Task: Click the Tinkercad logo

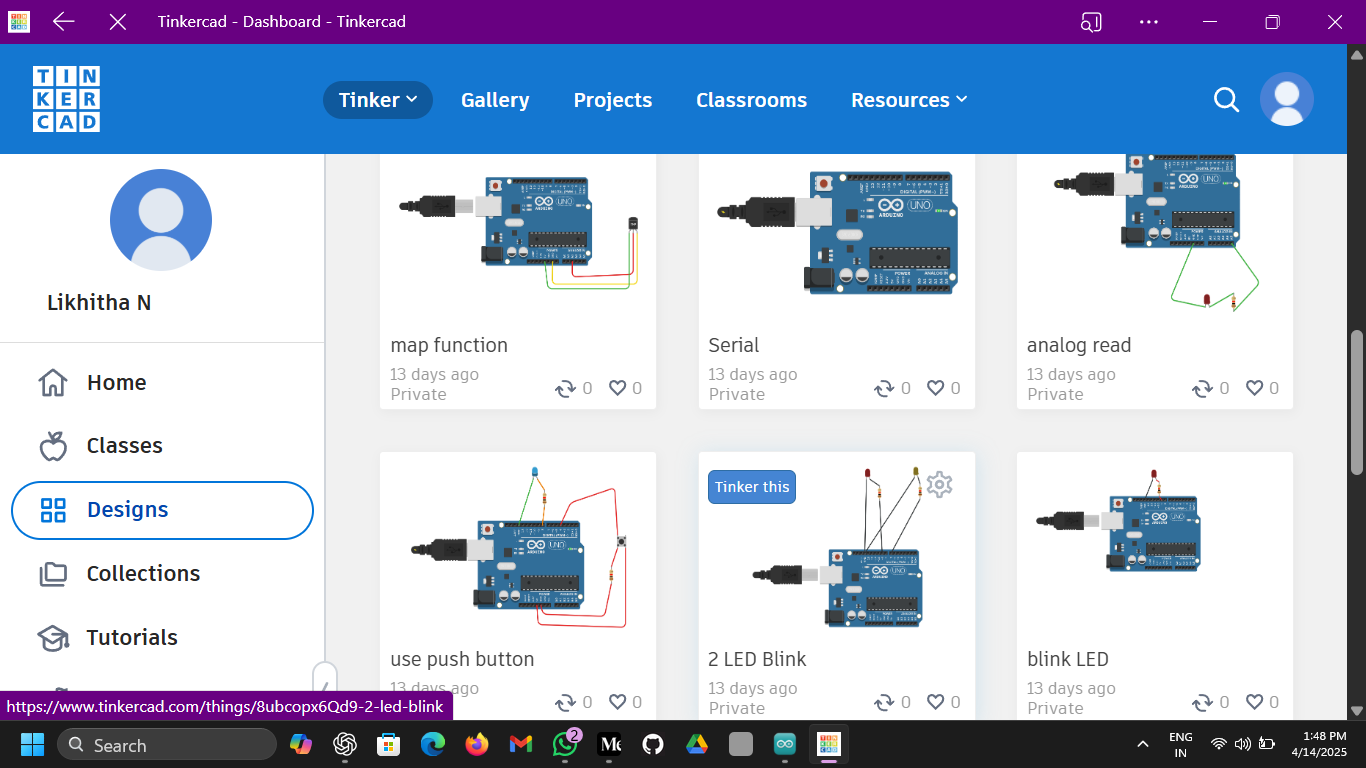Action: 66,99
